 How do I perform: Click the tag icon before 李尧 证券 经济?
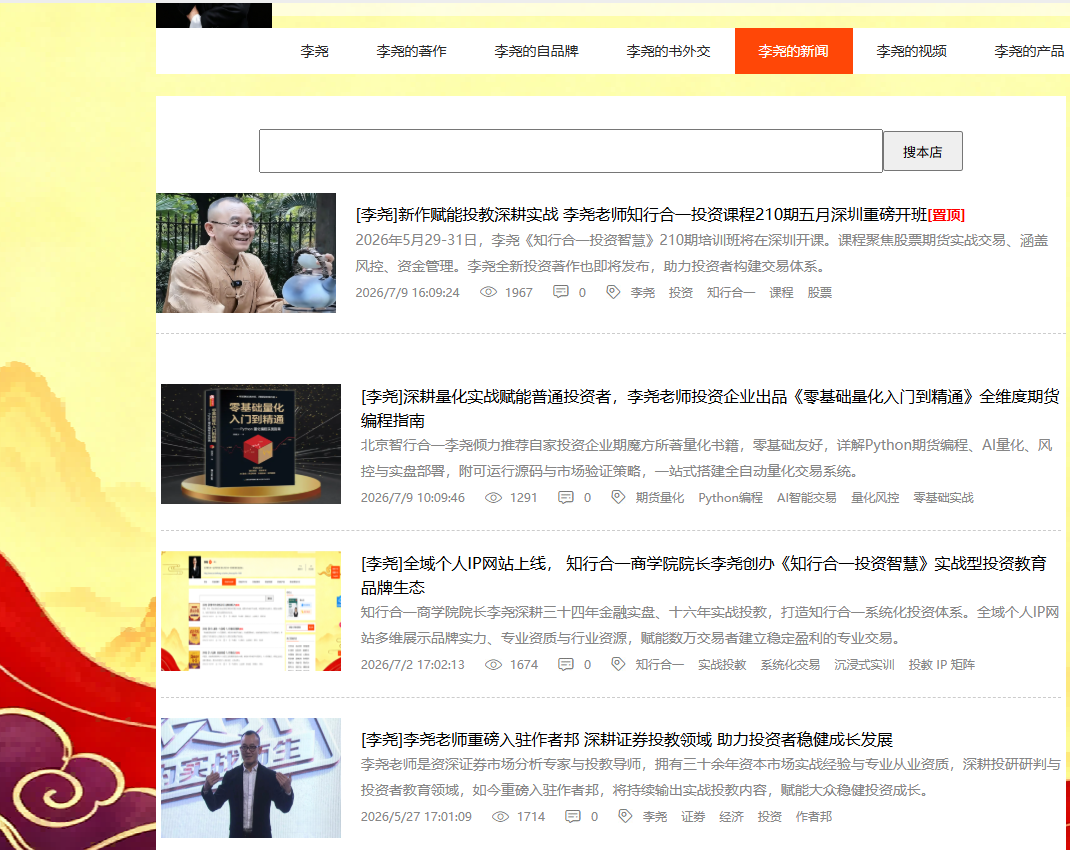pyautogui.click(x=624, y=816)
